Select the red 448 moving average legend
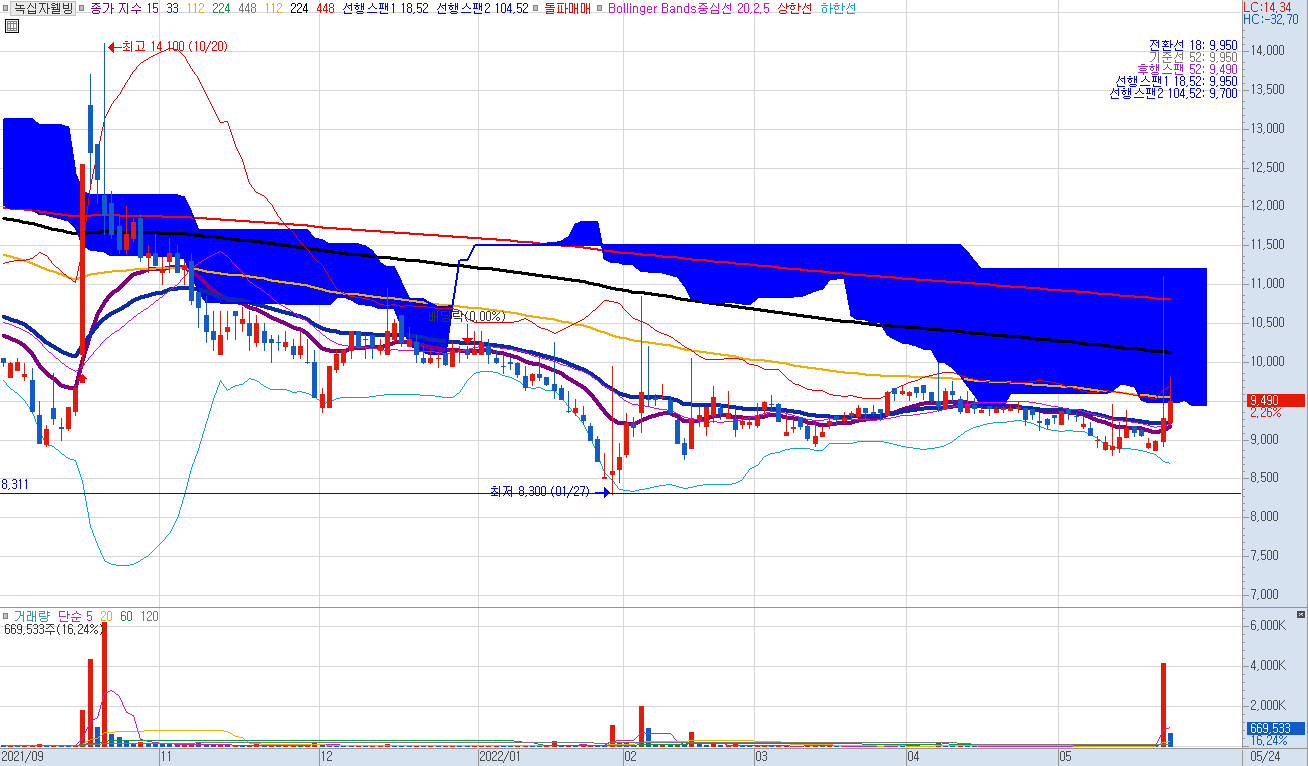The width and height of the screenshot is (1308, 766). point(324,8)
